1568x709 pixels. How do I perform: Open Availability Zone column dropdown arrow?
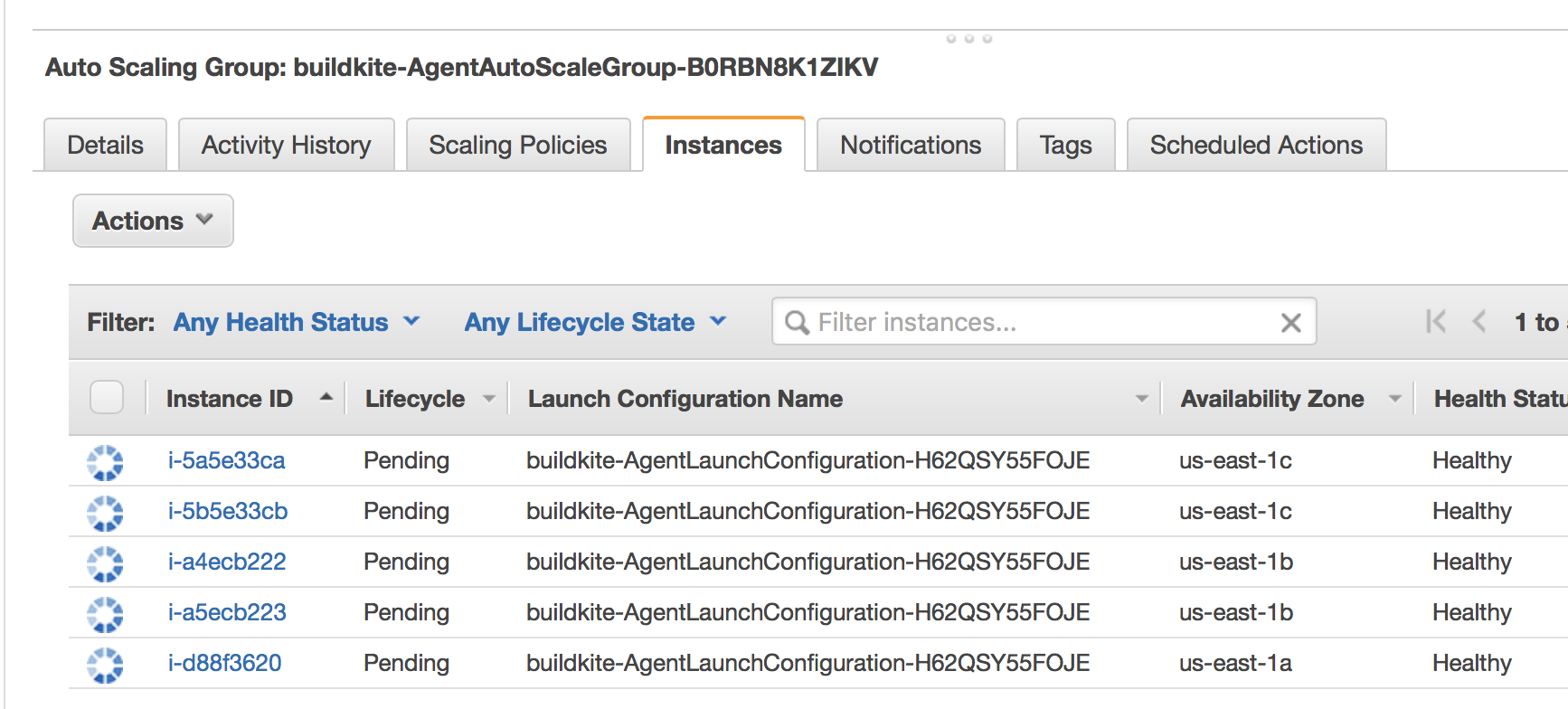tap(1395, 399)
